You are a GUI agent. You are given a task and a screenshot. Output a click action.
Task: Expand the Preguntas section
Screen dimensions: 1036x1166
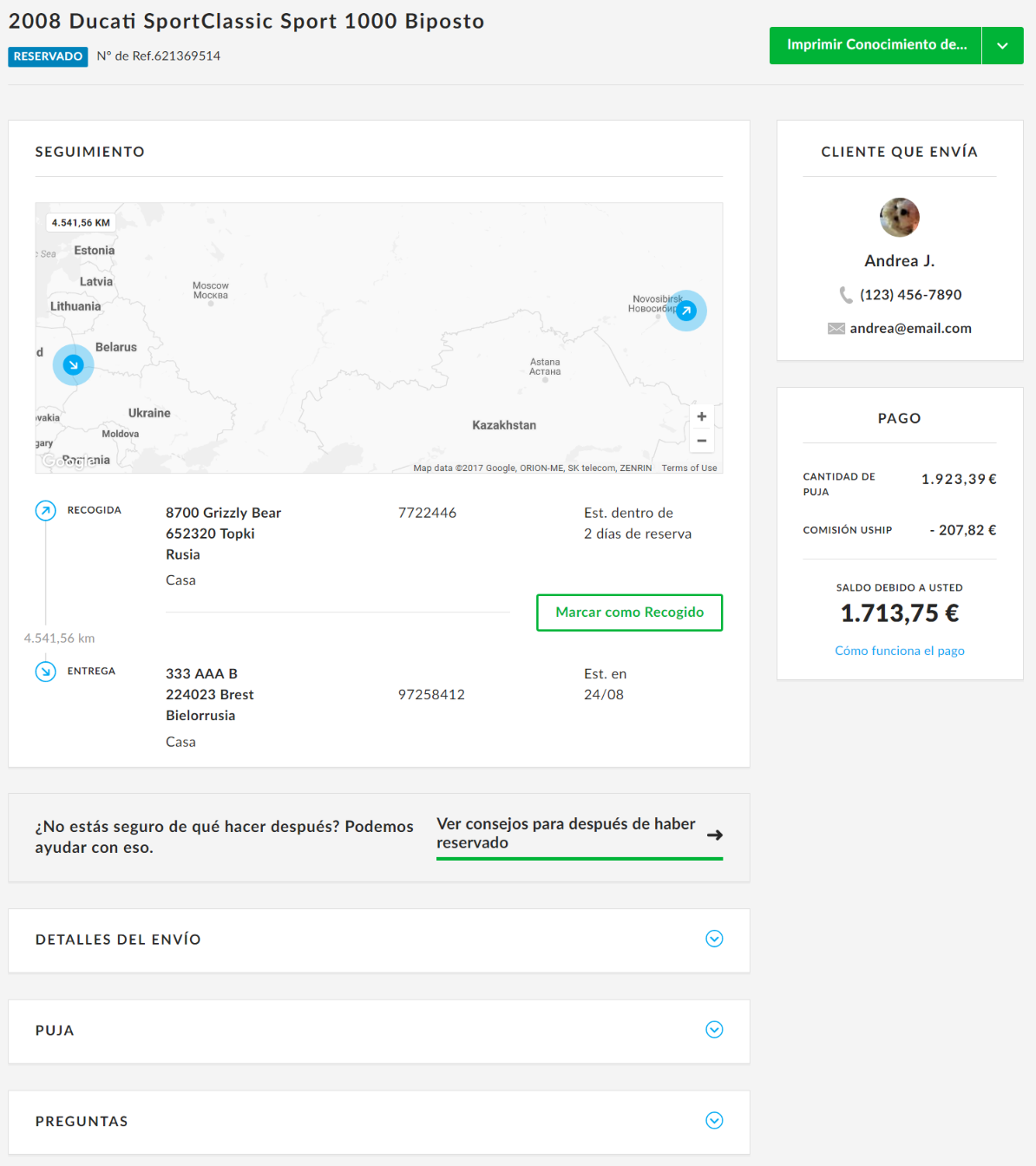pos(714,1121)
